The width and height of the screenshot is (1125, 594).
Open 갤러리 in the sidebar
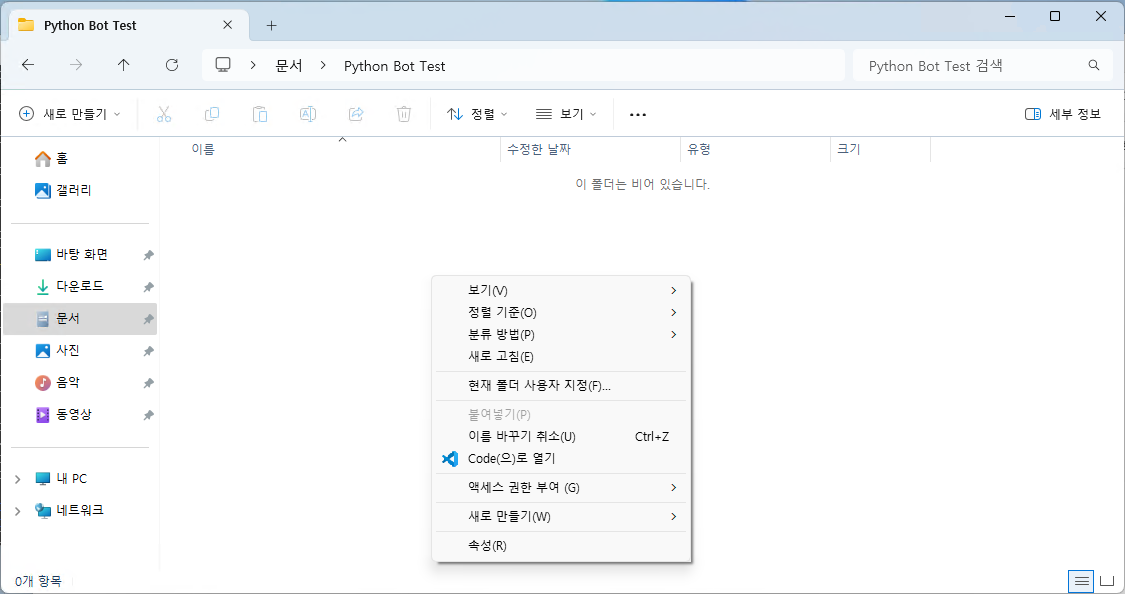pos(80,190)
